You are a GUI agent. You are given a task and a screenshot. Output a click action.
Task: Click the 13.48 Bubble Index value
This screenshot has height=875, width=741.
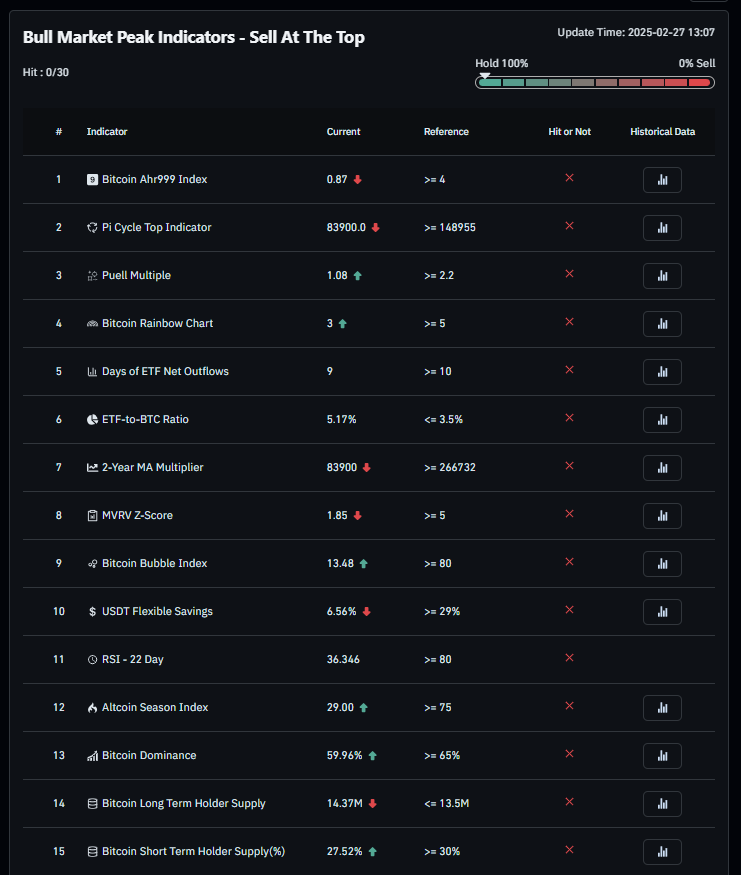pos(340,563)
